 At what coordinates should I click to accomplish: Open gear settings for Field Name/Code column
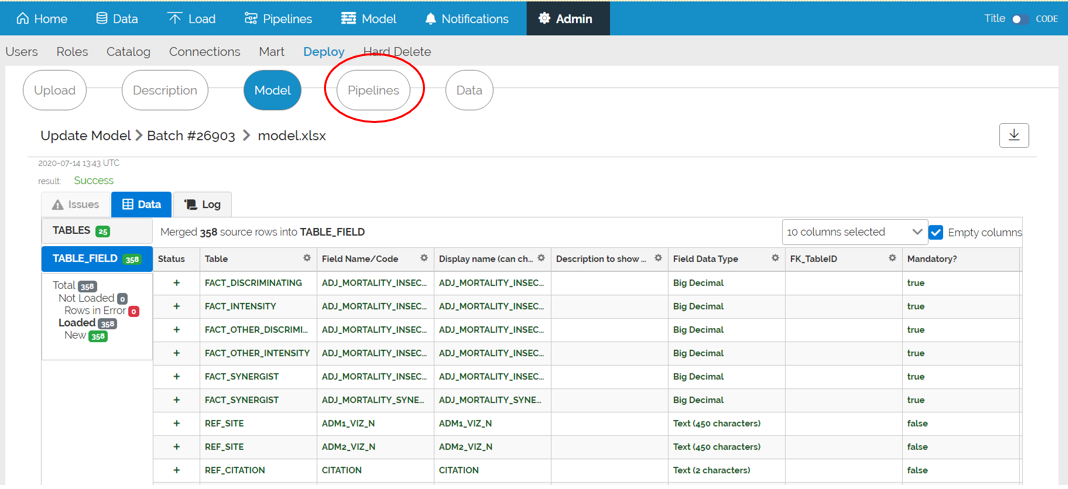click(x=424, y=259)
